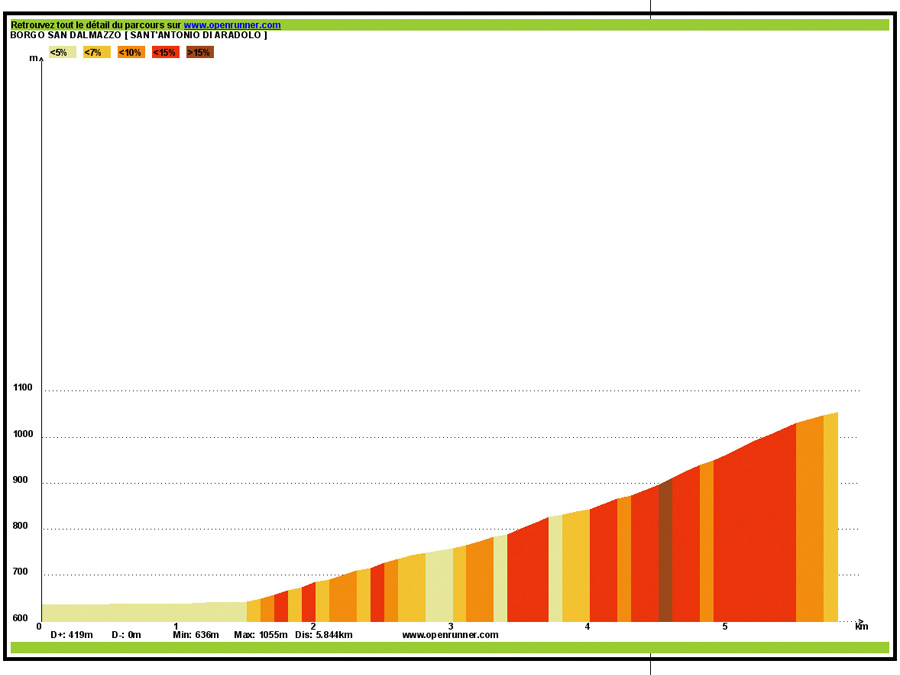This screenshot has height=675, width=900.
Task: Click the <7% gradient legend swatch
Action: point(96,52)
